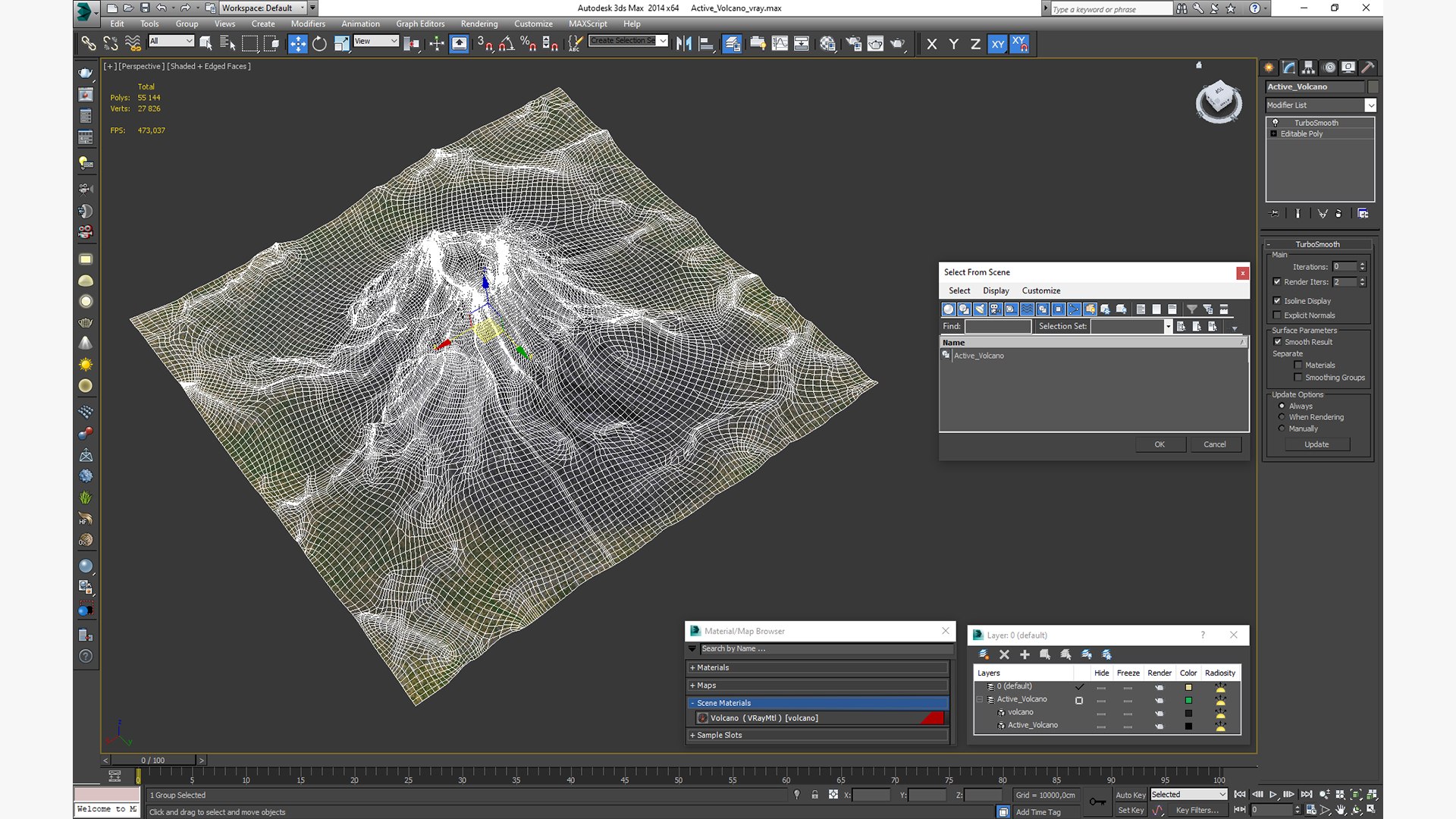This screenshot has height=819, width=1456.
Task: Select the Select and Rotate tool
Action: point(319,44)
